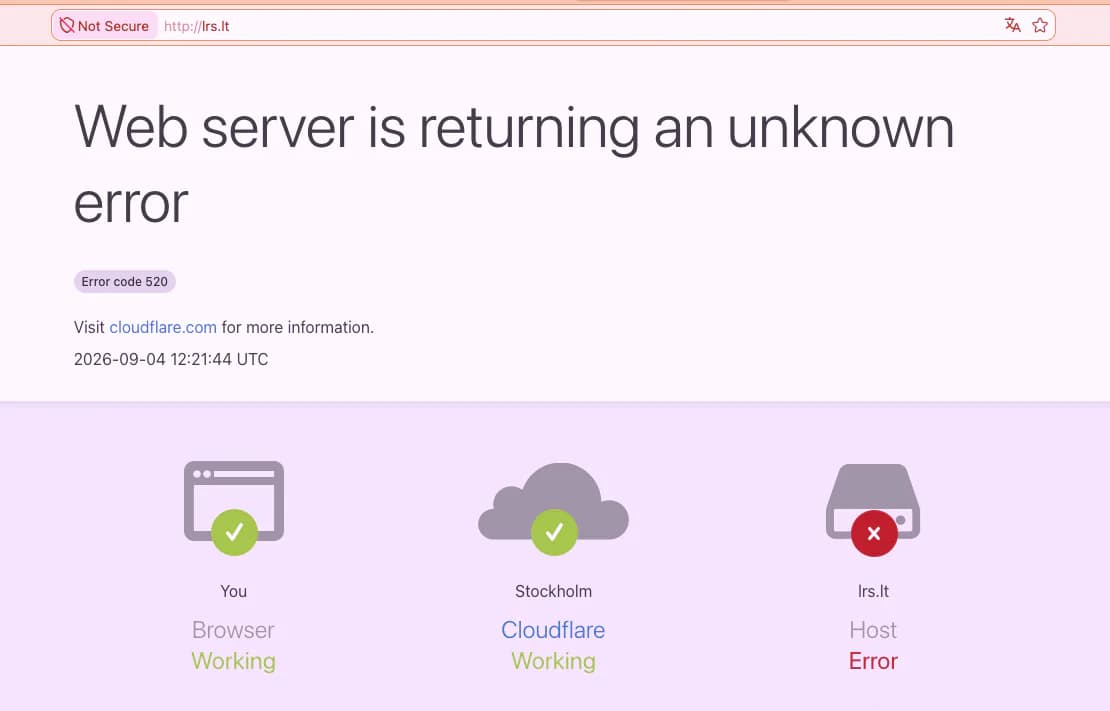Viewport: 1110px width, 711px height.
Task: Open the blue Cloudflare link under Stockholm
Action: (553, 630)
